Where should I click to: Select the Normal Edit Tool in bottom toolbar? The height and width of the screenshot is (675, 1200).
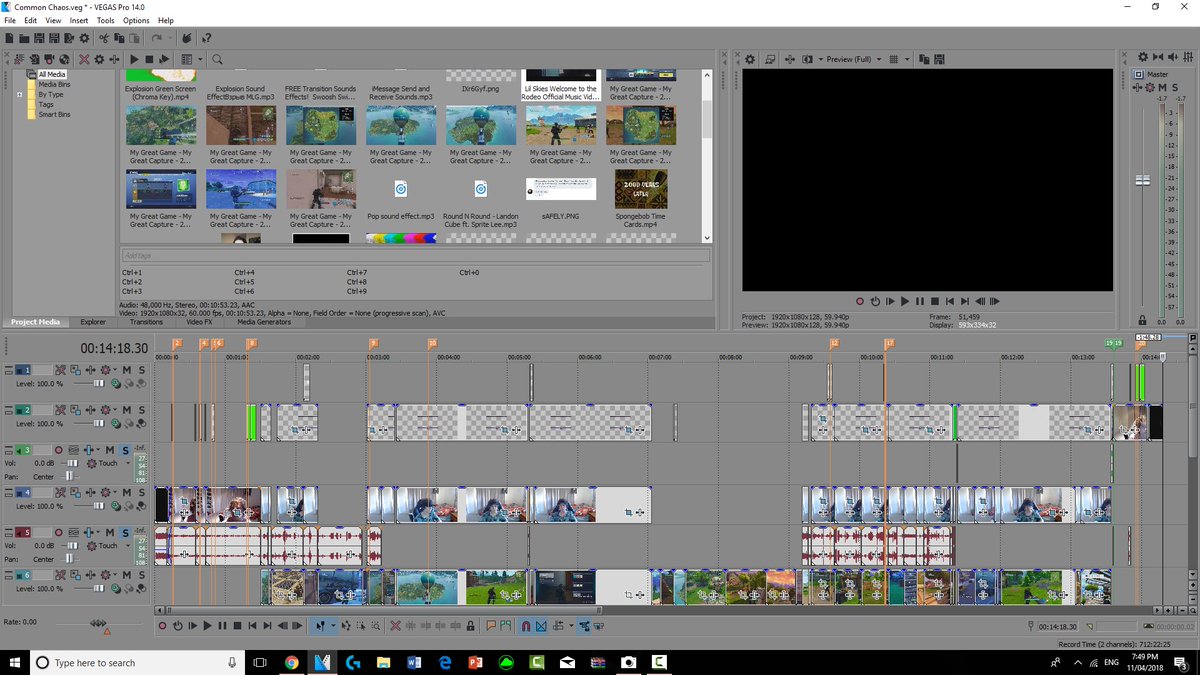pos(320,626)
